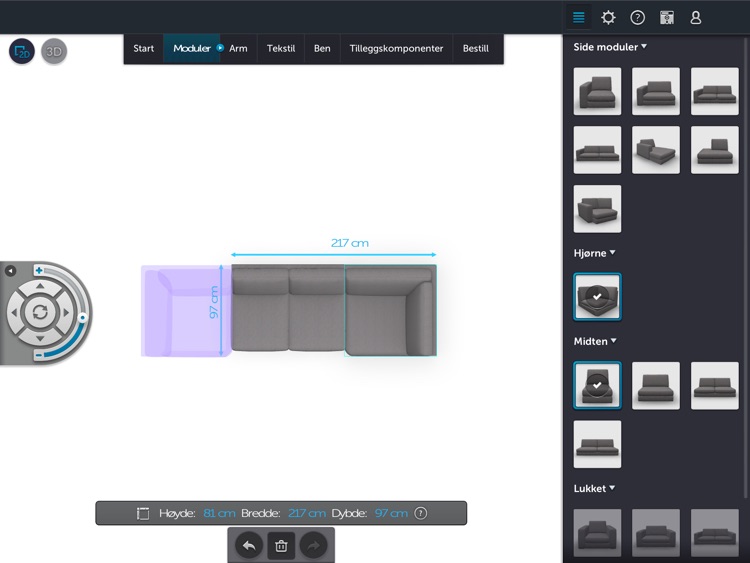Open the Start tab
The height and width of the screenshot is (563, 750).
point(143,48)
